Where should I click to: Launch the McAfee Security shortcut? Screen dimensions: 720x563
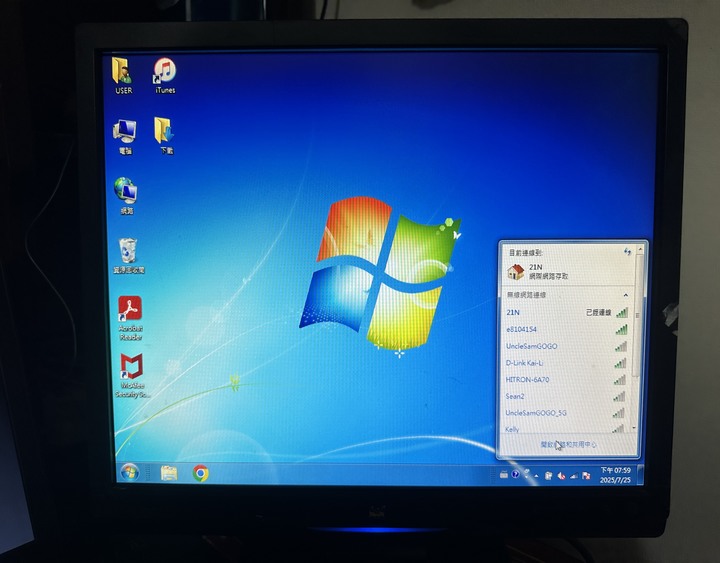pyautogui.click(x=132, y=376)
